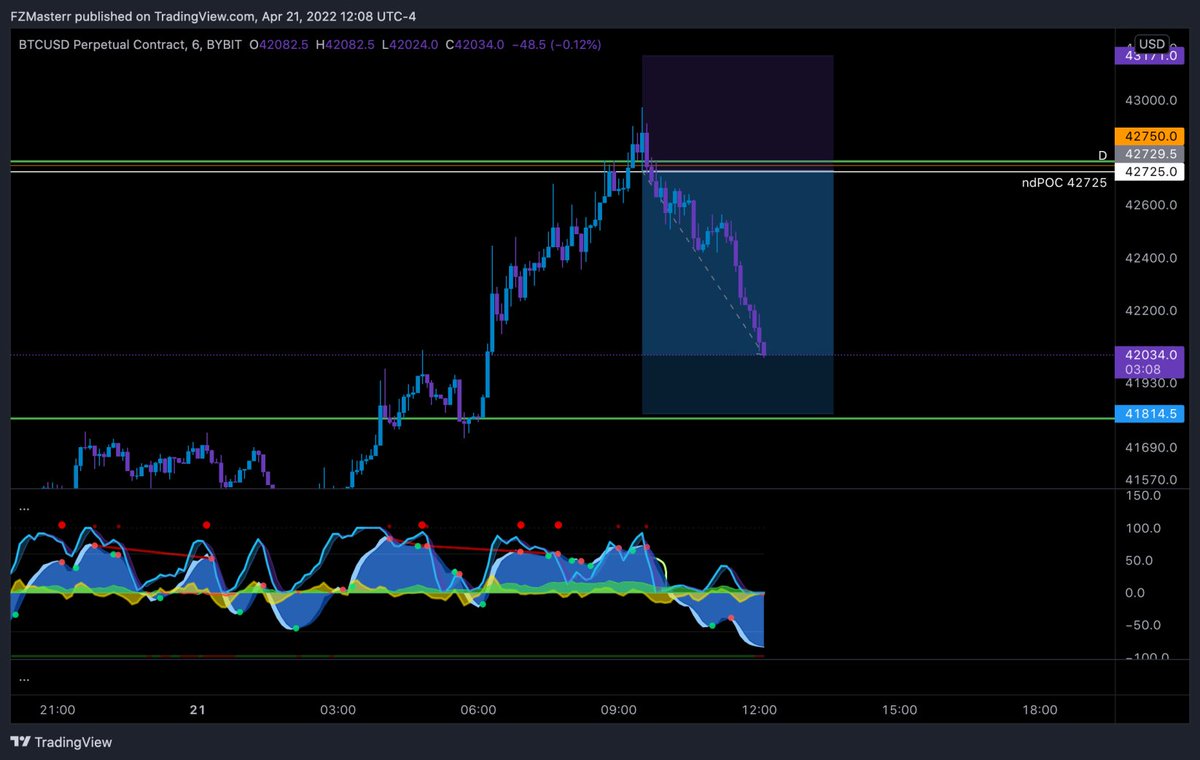Toggle the gray 42729.5 price level
This screenshot has height=760, width=1200.
click(1150, 155)
